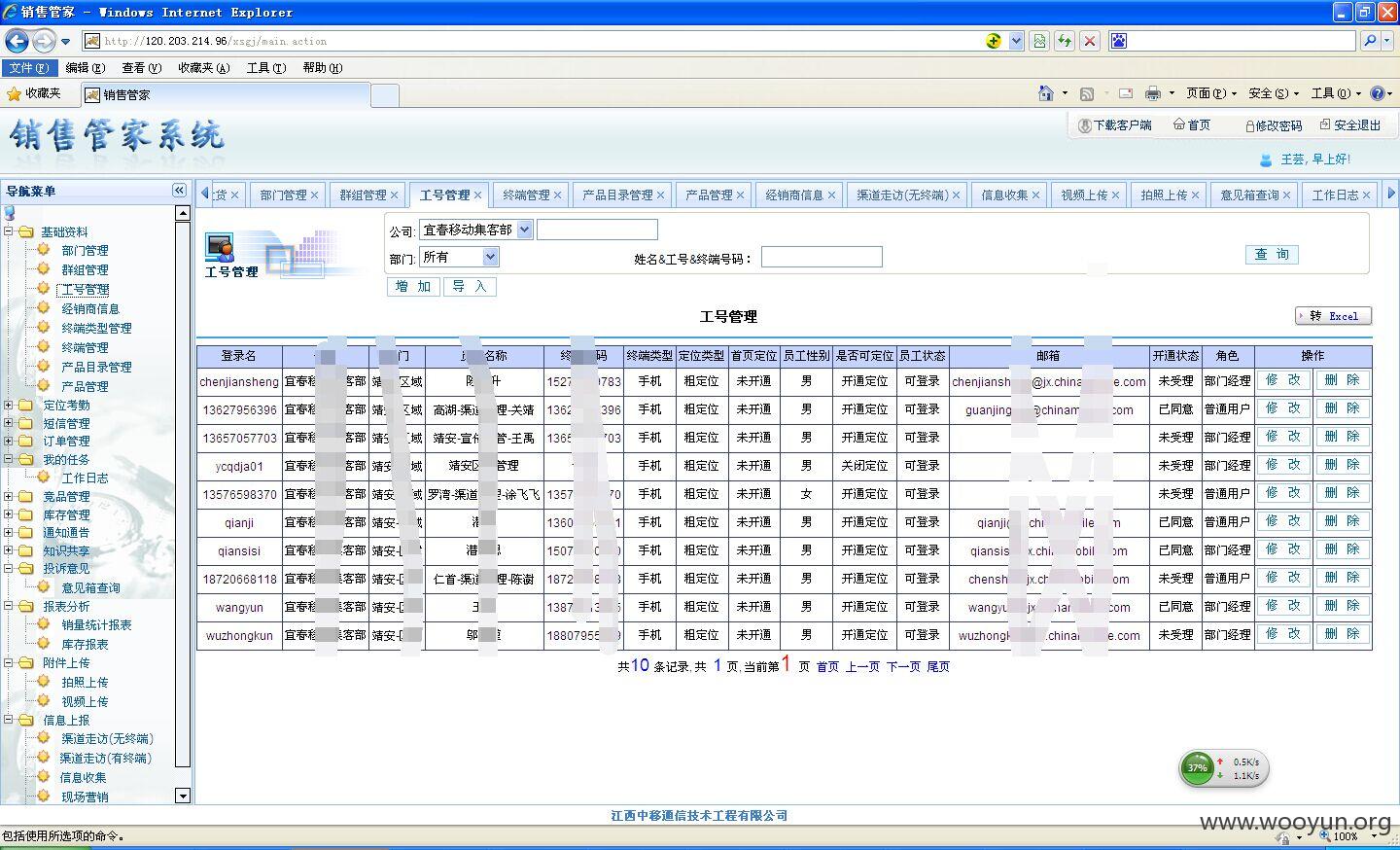Open the 文件 menu
The width and height of the screenshot is (1400, 850).
pos(28,68)
